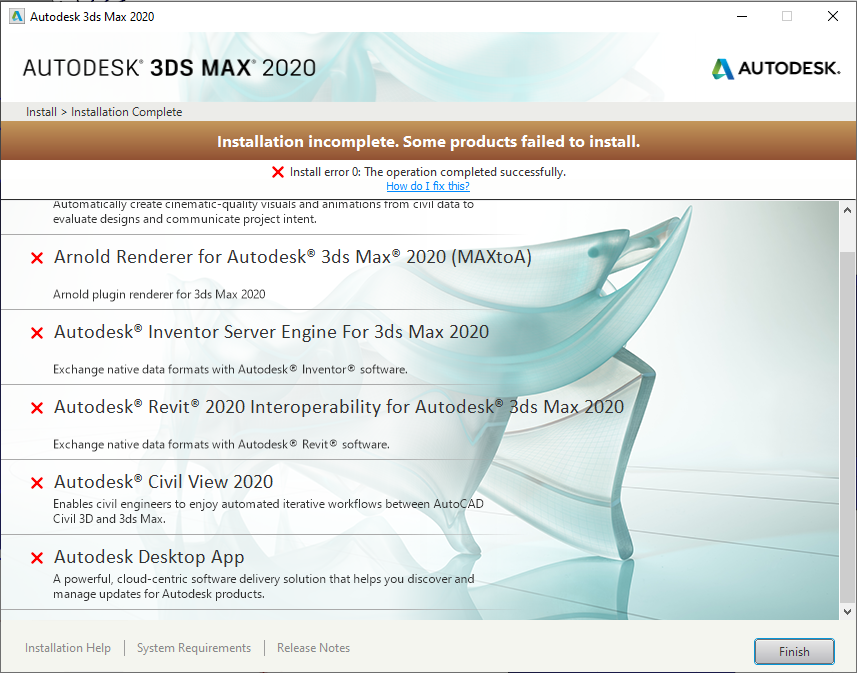The image size is (857, 673).
Task: Open the Release Notes link
Action: point(313,648)
